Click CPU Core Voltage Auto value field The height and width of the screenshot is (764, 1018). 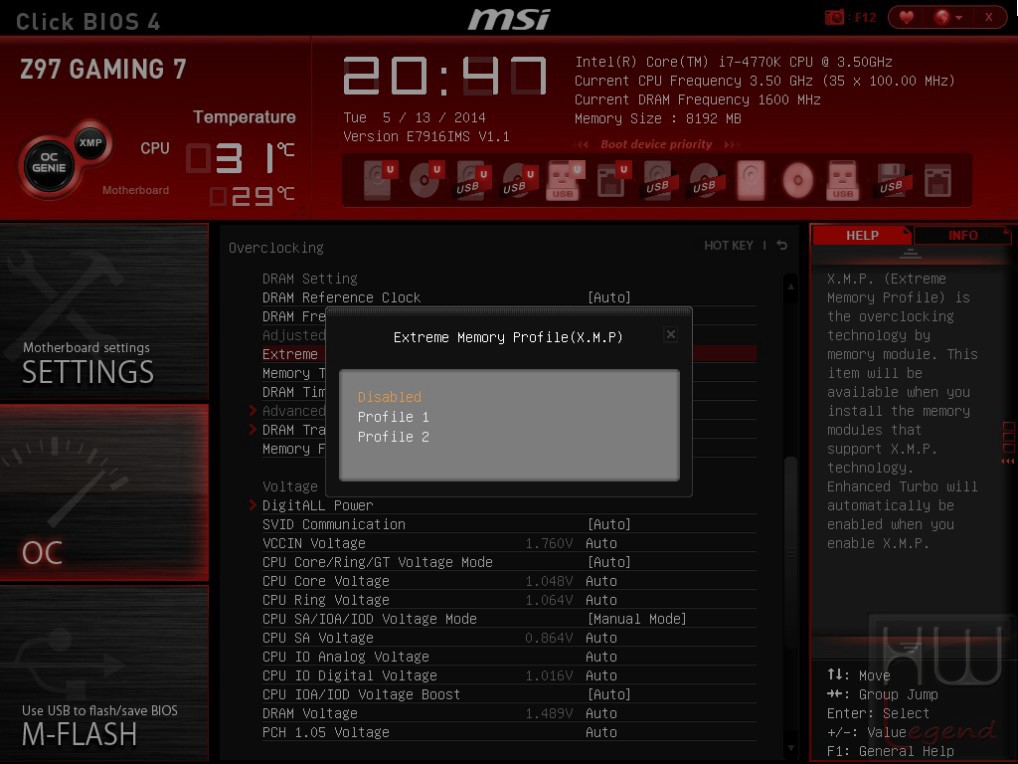[601, 581]
